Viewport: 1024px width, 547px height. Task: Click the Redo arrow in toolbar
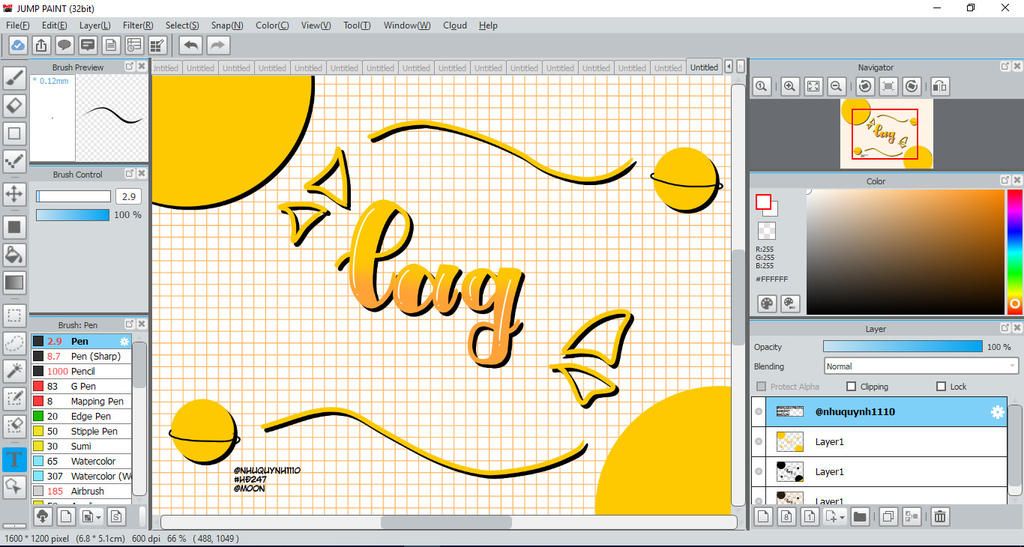[218, 45]
